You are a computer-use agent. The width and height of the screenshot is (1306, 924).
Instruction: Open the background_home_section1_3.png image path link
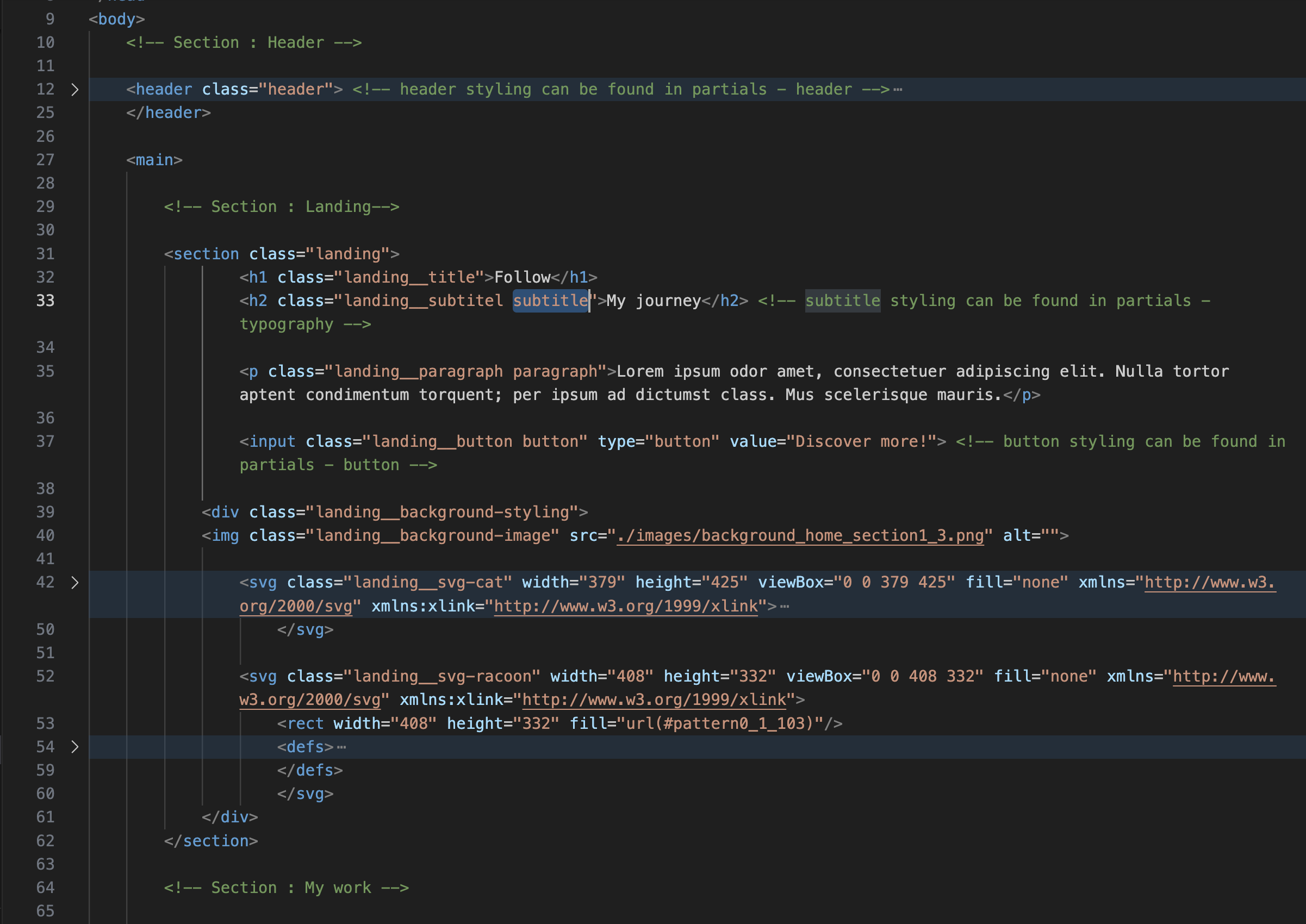pos(800,535)
